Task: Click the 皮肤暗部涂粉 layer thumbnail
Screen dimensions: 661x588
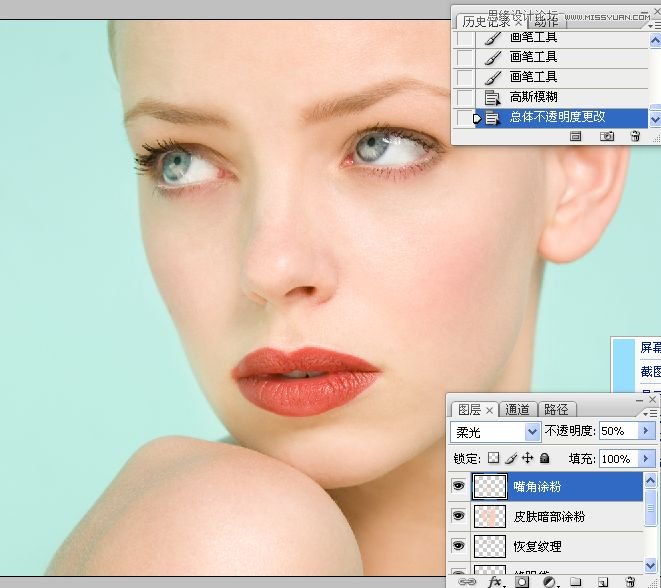Action: [490, 516]
